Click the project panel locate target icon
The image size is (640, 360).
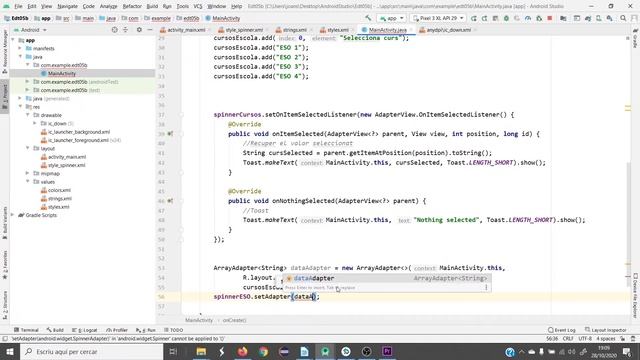(x=114, y=30)
